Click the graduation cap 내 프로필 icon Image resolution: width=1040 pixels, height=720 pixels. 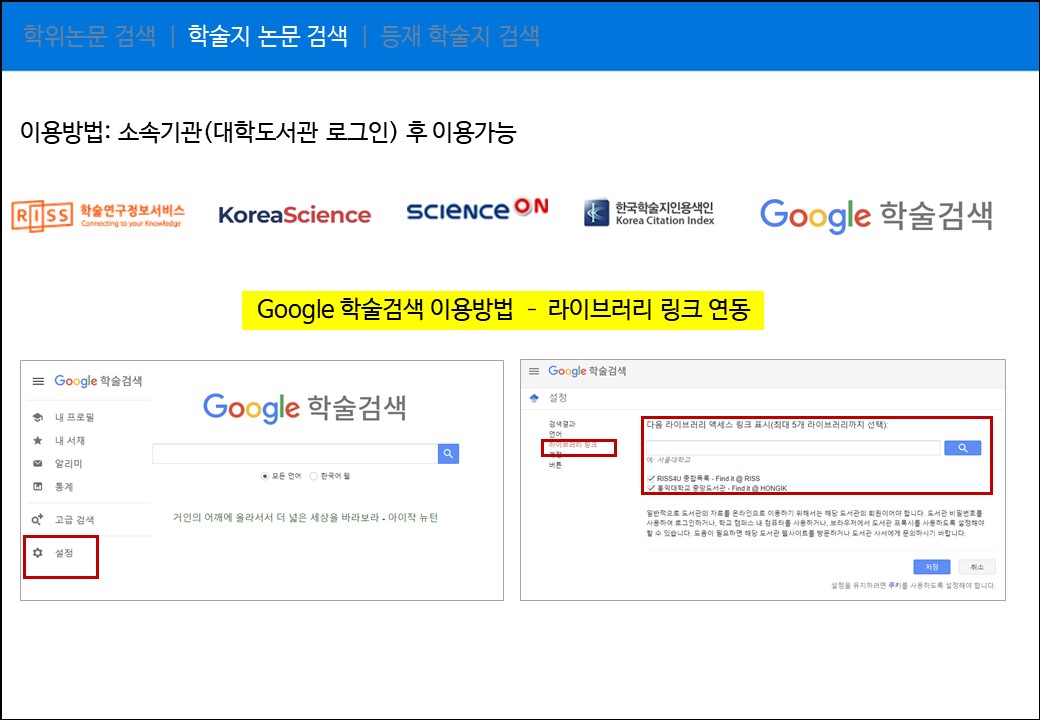click(x=38, y=417)
